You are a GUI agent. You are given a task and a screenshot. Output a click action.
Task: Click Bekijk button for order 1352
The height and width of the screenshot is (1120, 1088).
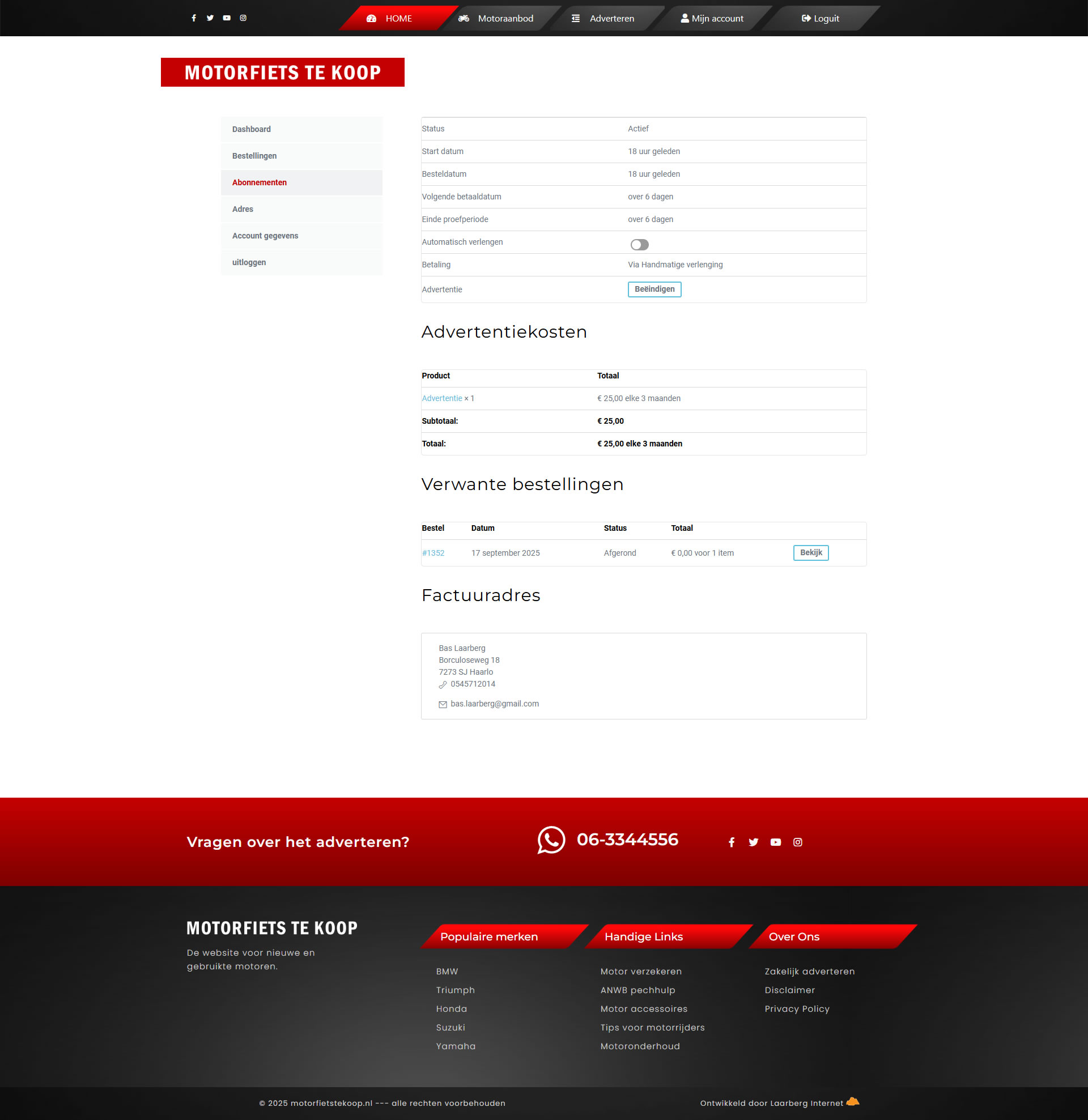click(810, 552)
